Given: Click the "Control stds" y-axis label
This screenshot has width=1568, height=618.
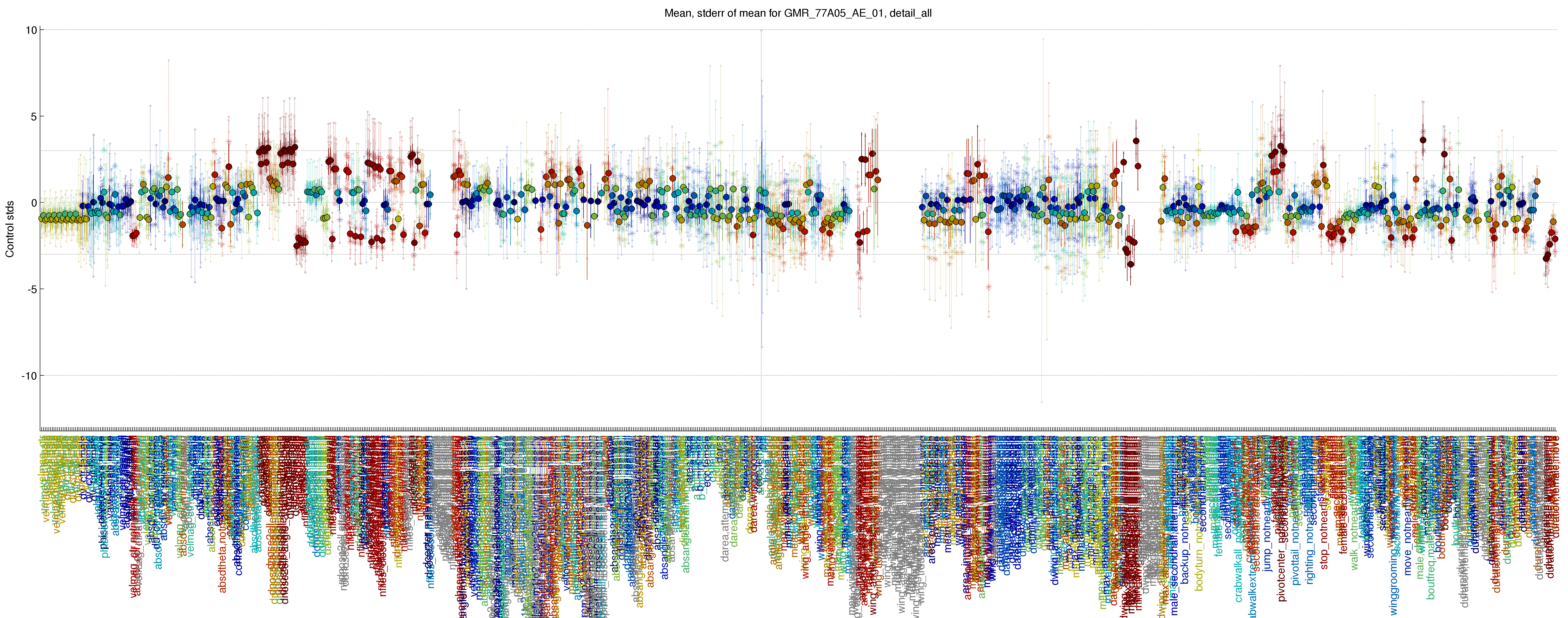Looking at the screenshot, I should [x=10, y=229].
